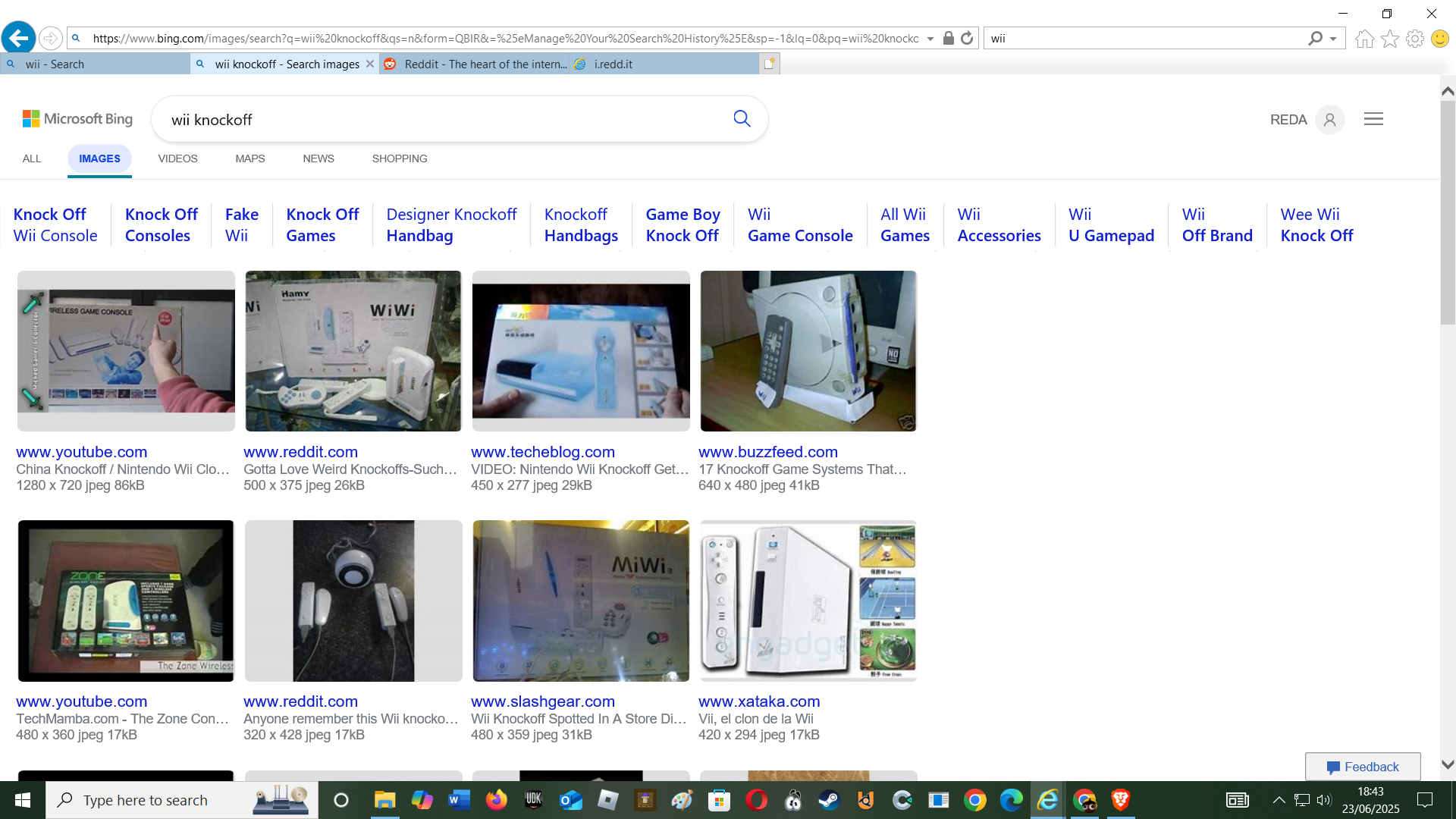This screenshot has width=1456, height=819.
Task: Click the Home icon in Internet Explorer
Action: click(x=1364, y=38)
